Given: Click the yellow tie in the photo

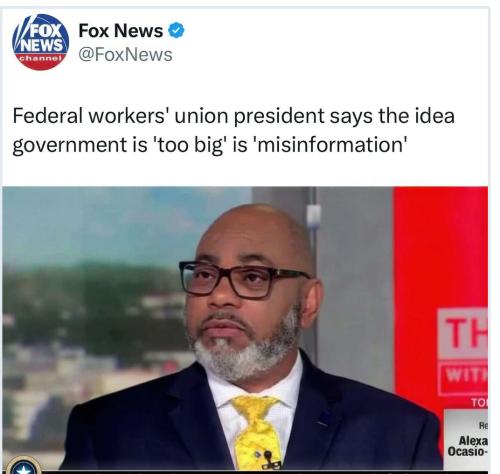Looking at the screenshot, I should click(x=257, y=432).
